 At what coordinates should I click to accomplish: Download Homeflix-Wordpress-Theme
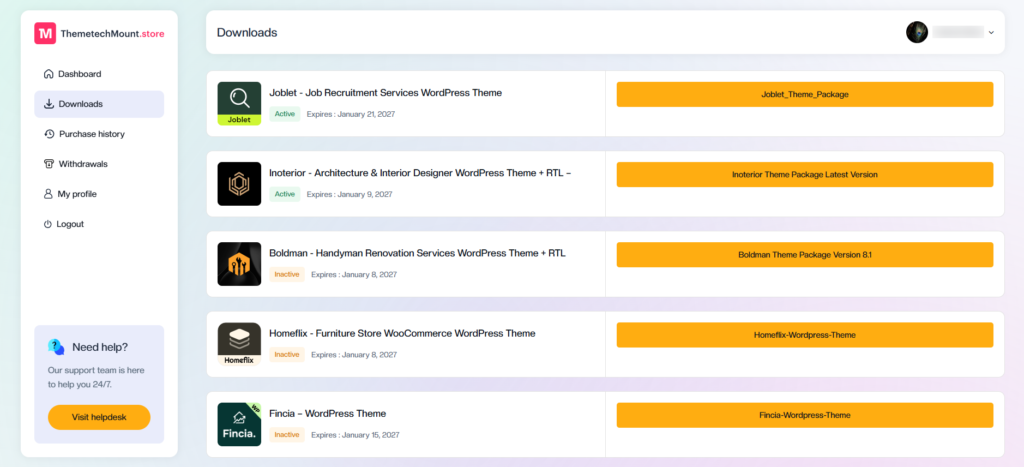(x=805, y=335)
